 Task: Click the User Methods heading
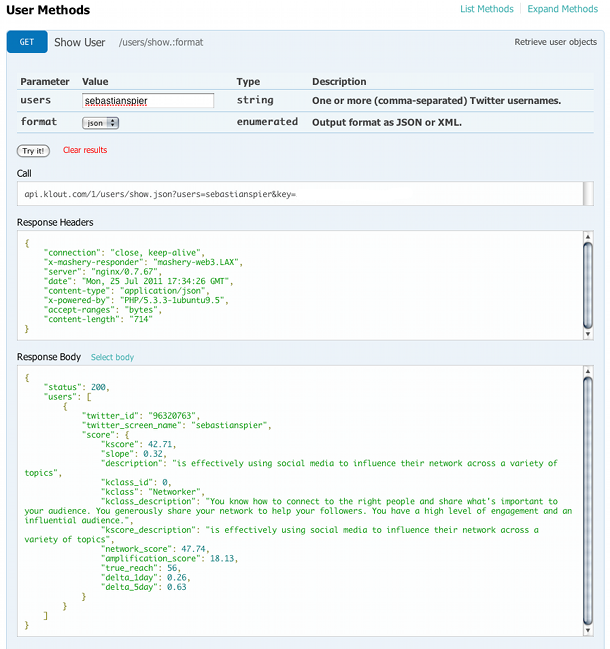pyautogui.click(x=48, y=10)
